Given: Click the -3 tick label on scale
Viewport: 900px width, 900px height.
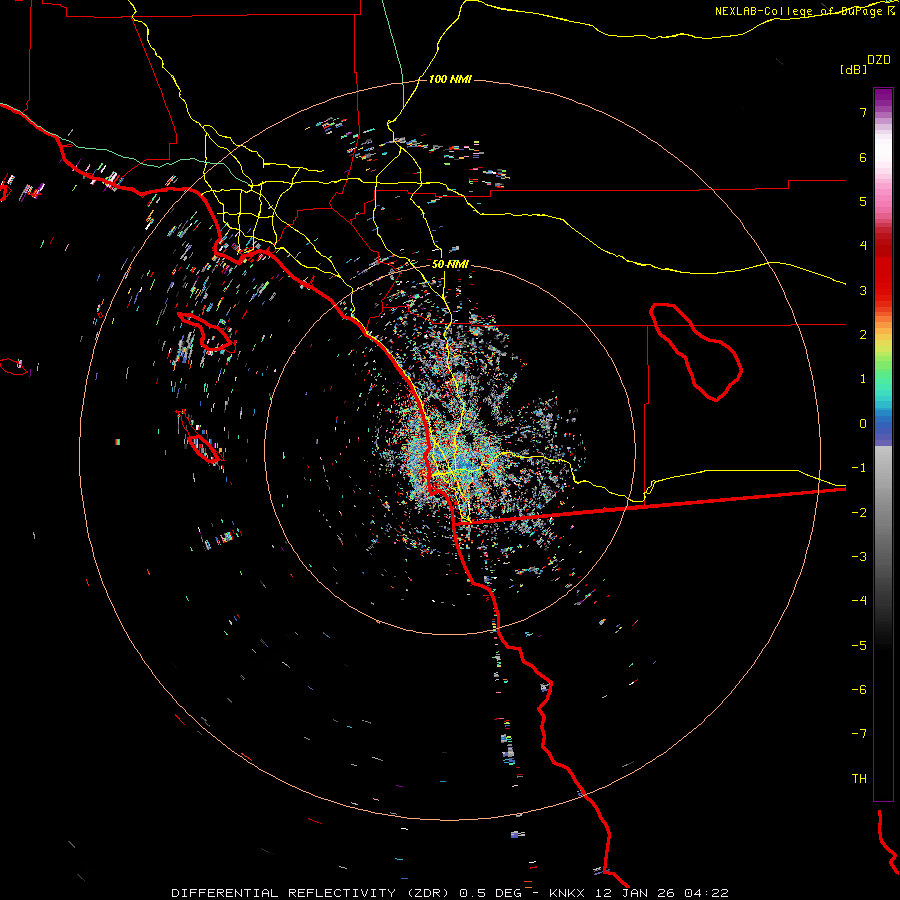Looking at the screenshot, I should [x=859, y=557].
